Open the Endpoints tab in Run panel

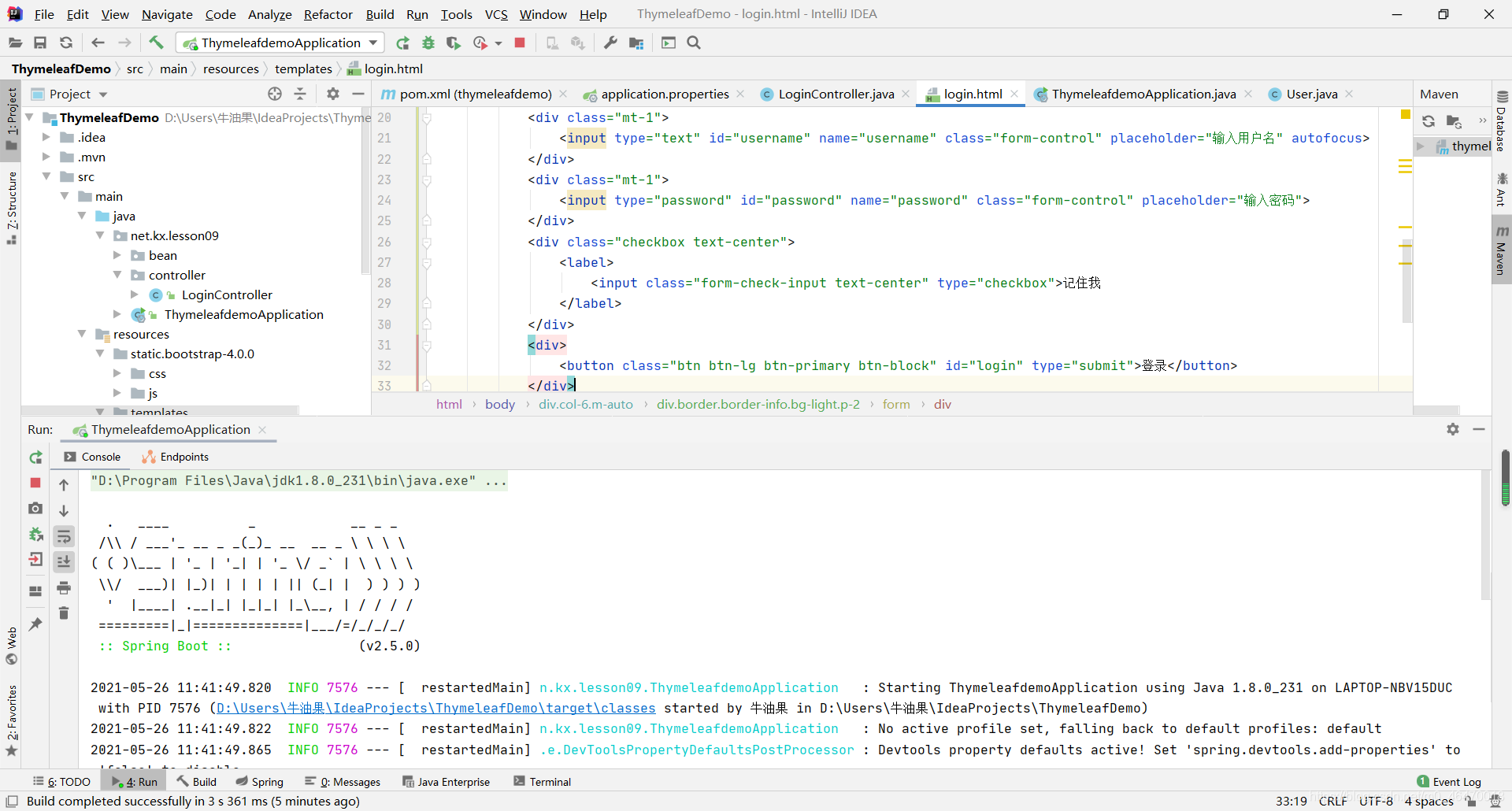tap(175, 457)
